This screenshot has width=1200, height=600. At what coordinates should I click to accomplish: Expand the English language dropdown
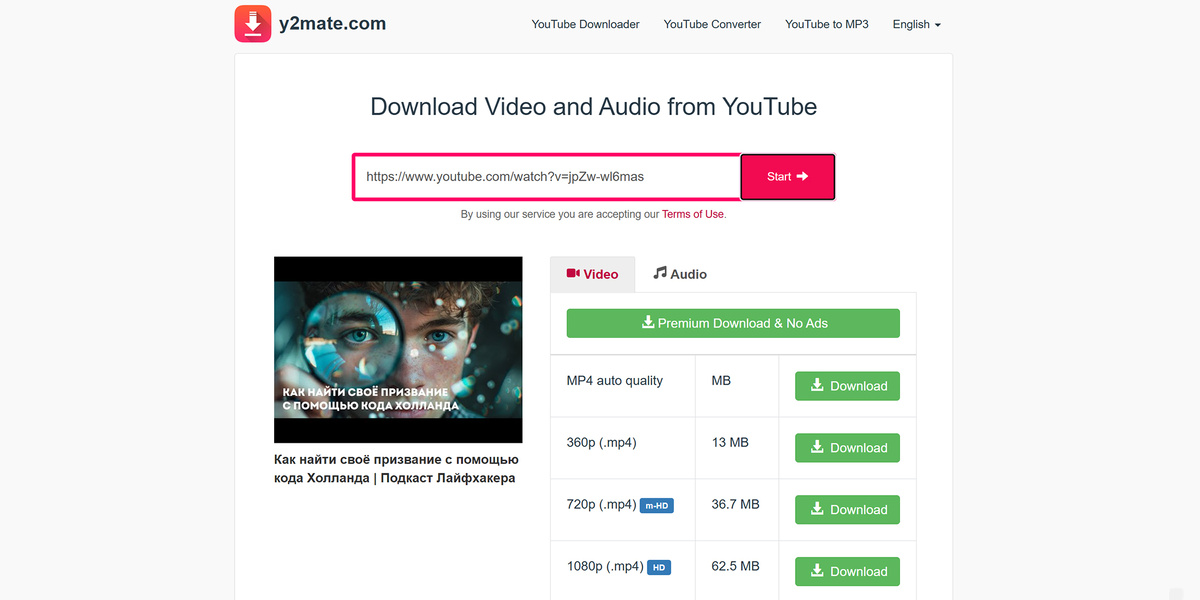[917, 24]
